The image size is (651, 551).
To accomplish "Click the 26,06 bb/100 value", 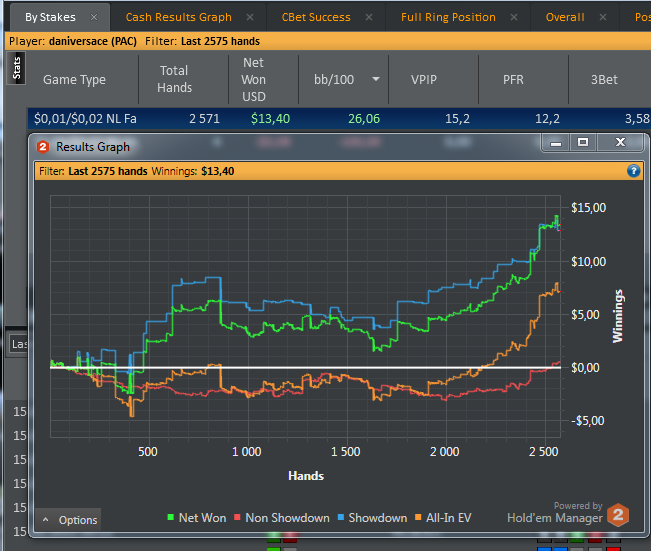I will point(364,119).
